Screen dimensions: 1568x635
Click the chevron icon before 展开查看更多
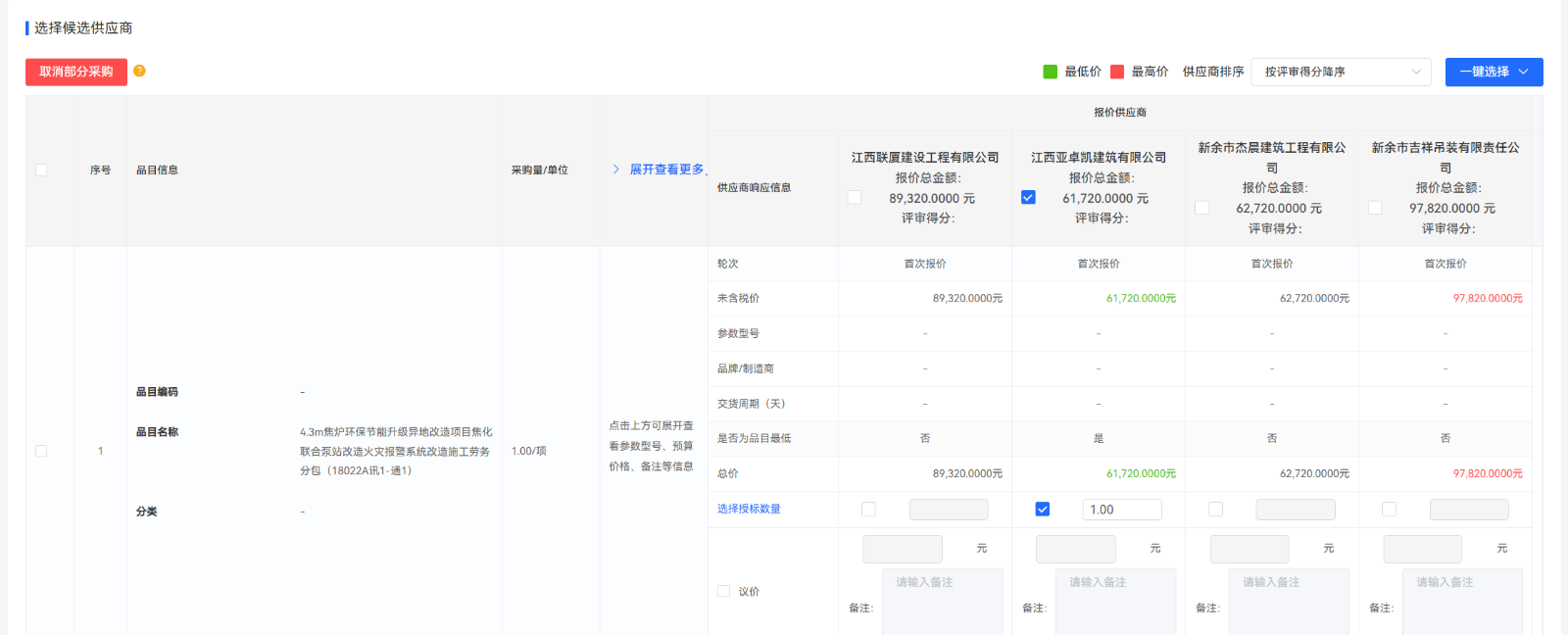(x=615, y=170)
